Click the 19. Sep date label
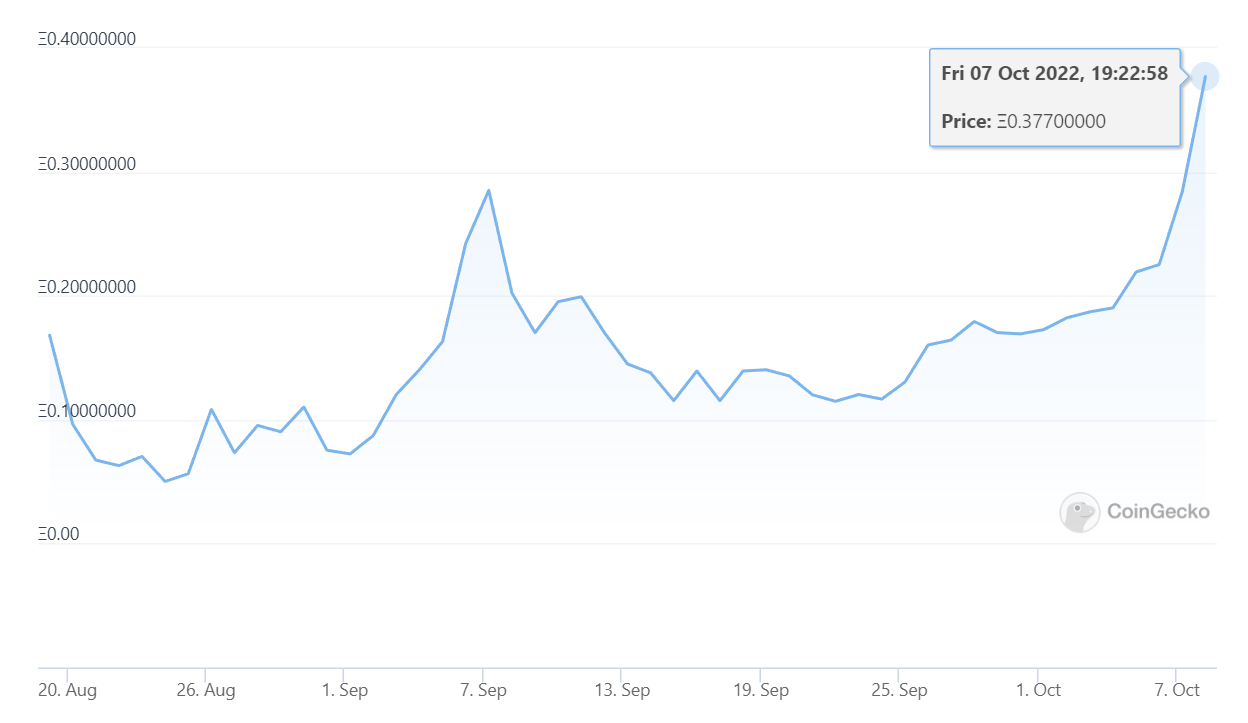Viewport: 1248px width, 723px height. pyautogui.click(x=760, y=690)
